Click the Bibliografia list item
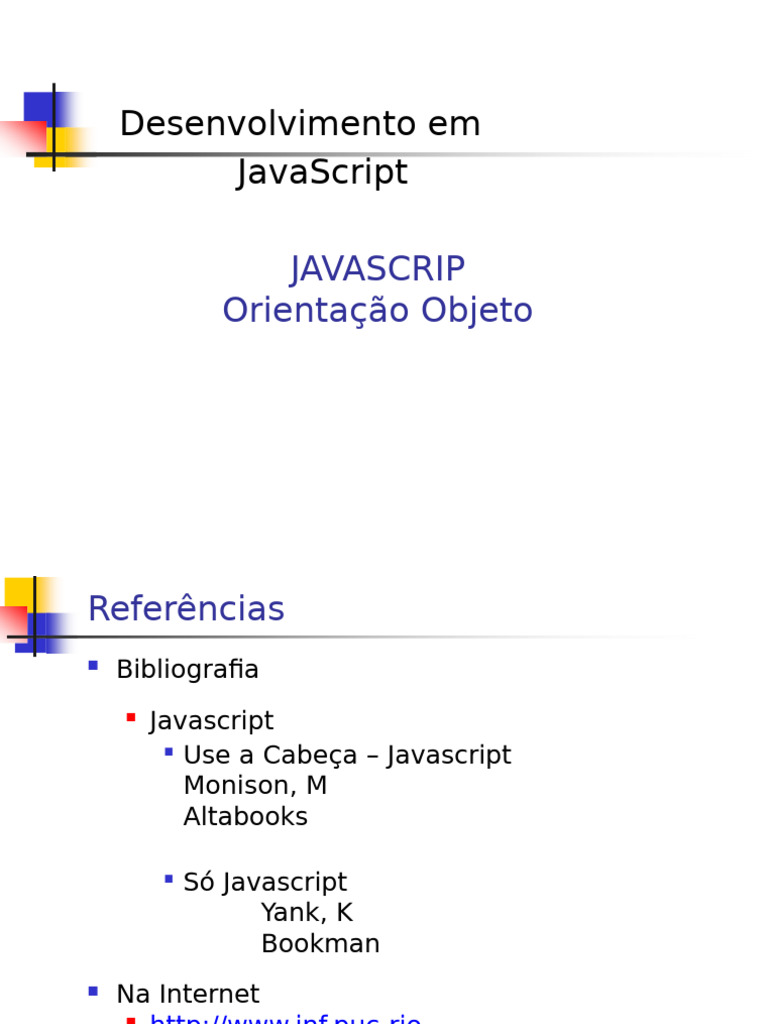Screen dimensions: 768x1024 pyautogui.click(x=187, y=670)
